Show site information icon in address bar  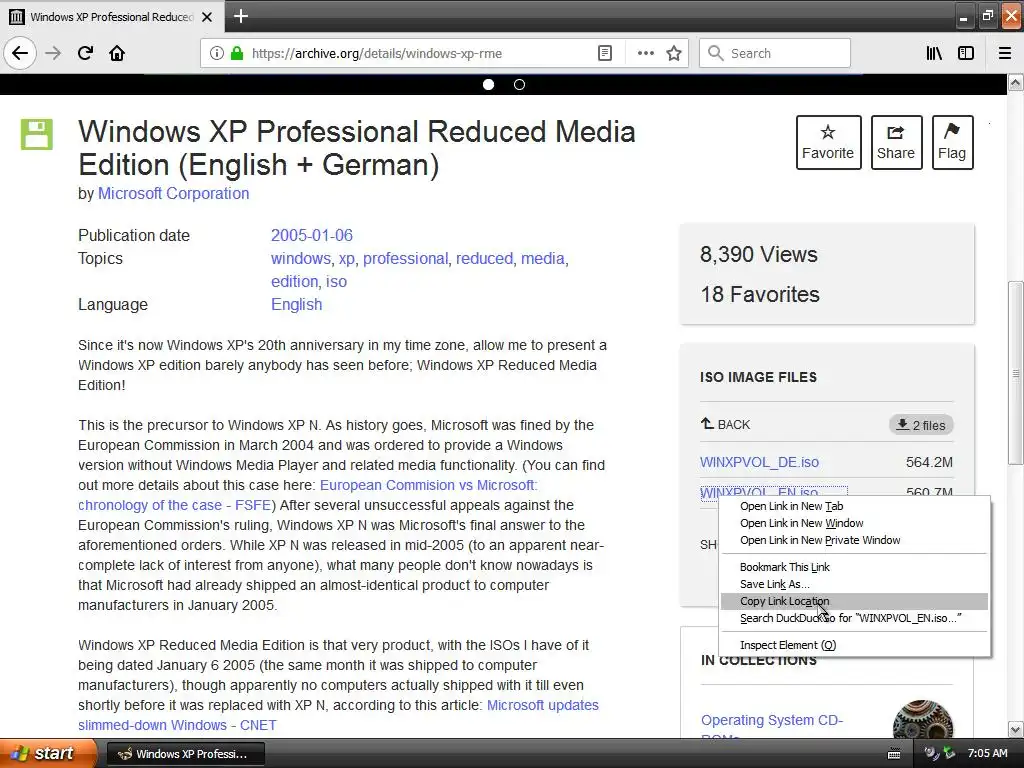tap(217, 53)
